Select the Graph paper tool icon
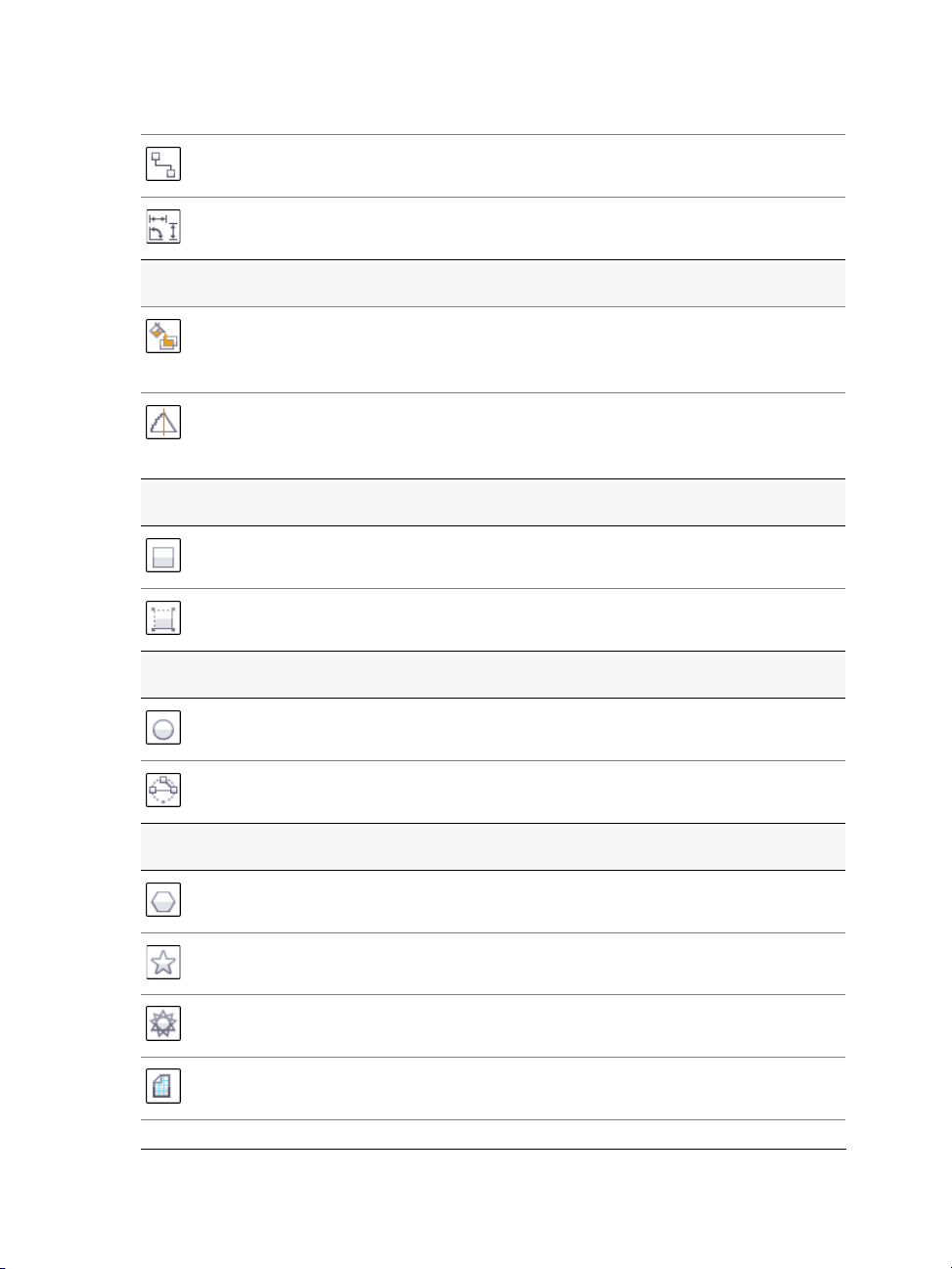Screen dimensions: 952x1269 pyautogui.click(x=163, y=1087)
